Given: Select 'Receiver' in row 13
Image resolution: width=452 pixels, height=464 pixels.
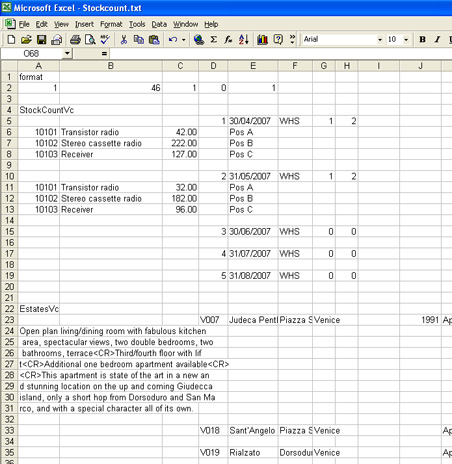Looking at the screenshot, I should point(111,210).
